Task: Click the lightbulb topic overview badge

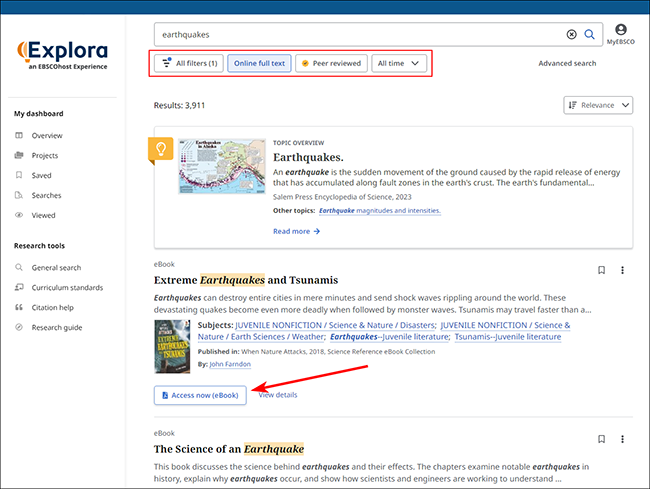Action: pyautogui.click(x=160, y=149)
